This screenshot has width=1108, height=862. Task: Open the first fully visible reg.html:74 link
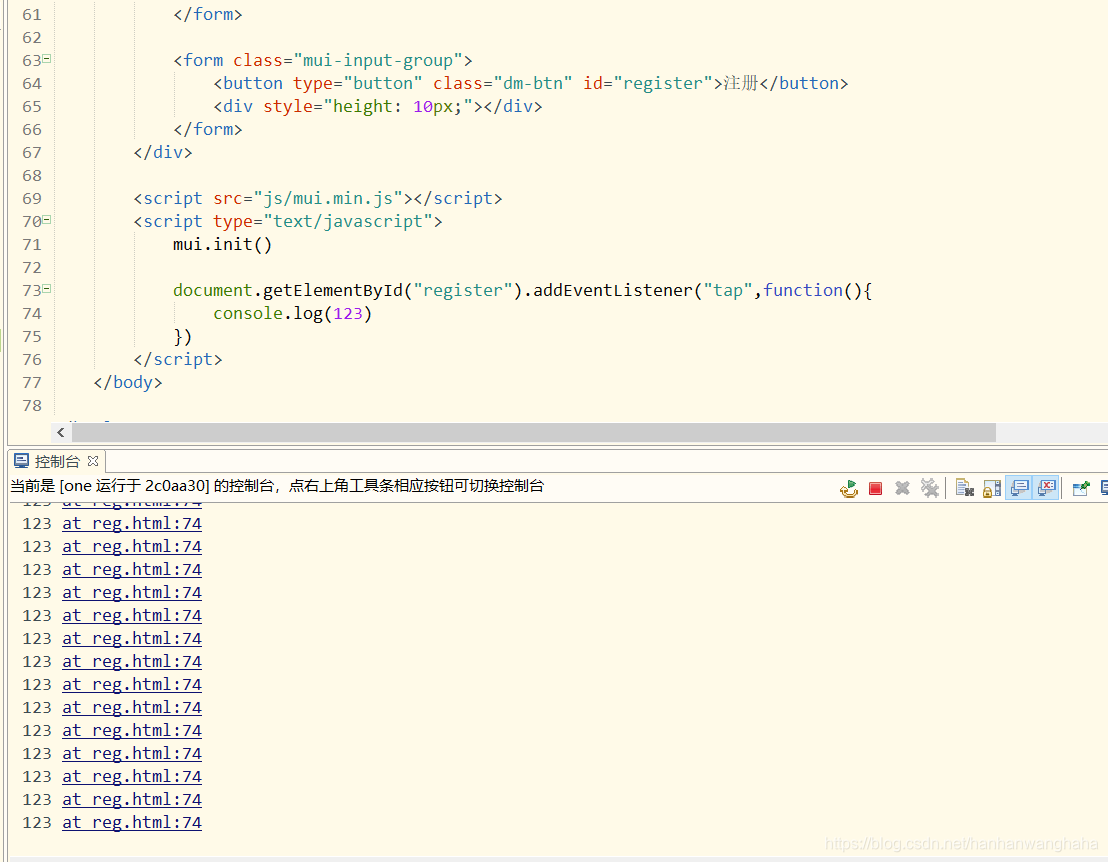click(x=131, y=524)
